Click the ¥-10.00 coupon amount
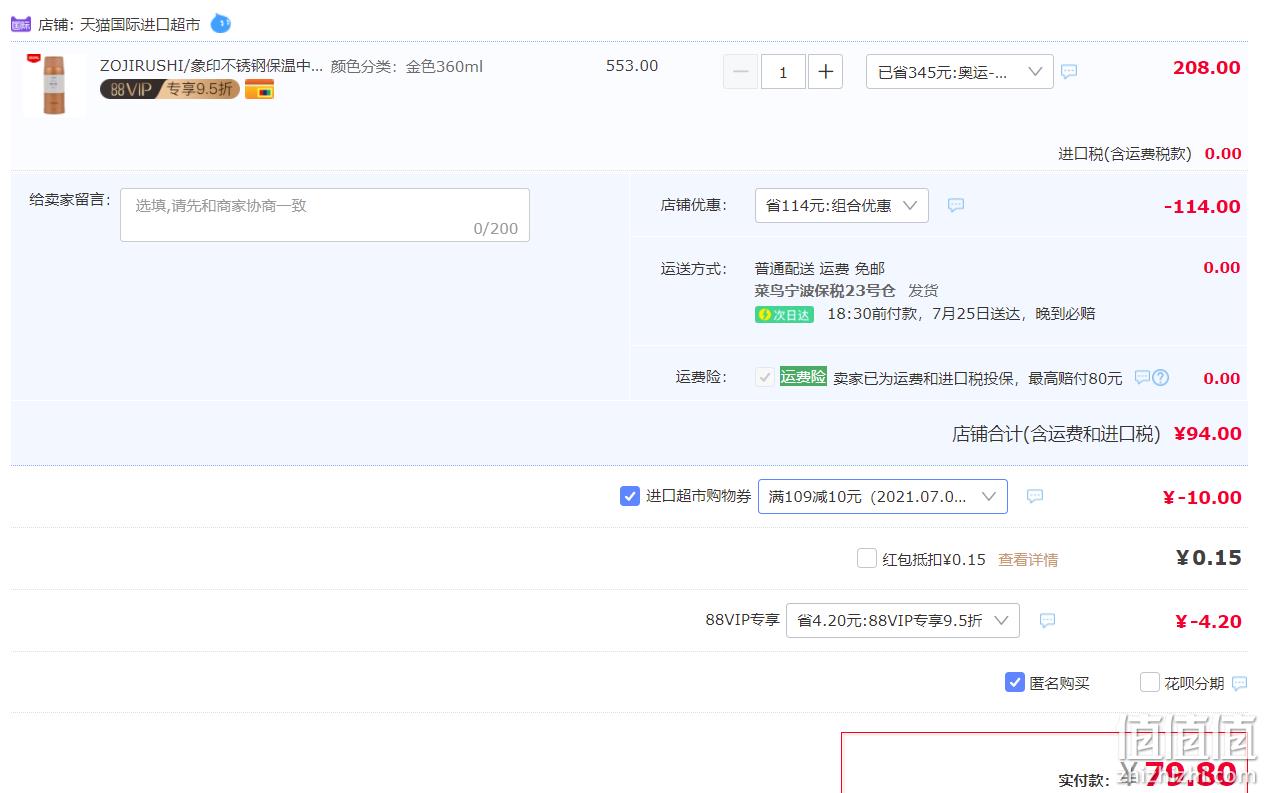 [1202, 498]
